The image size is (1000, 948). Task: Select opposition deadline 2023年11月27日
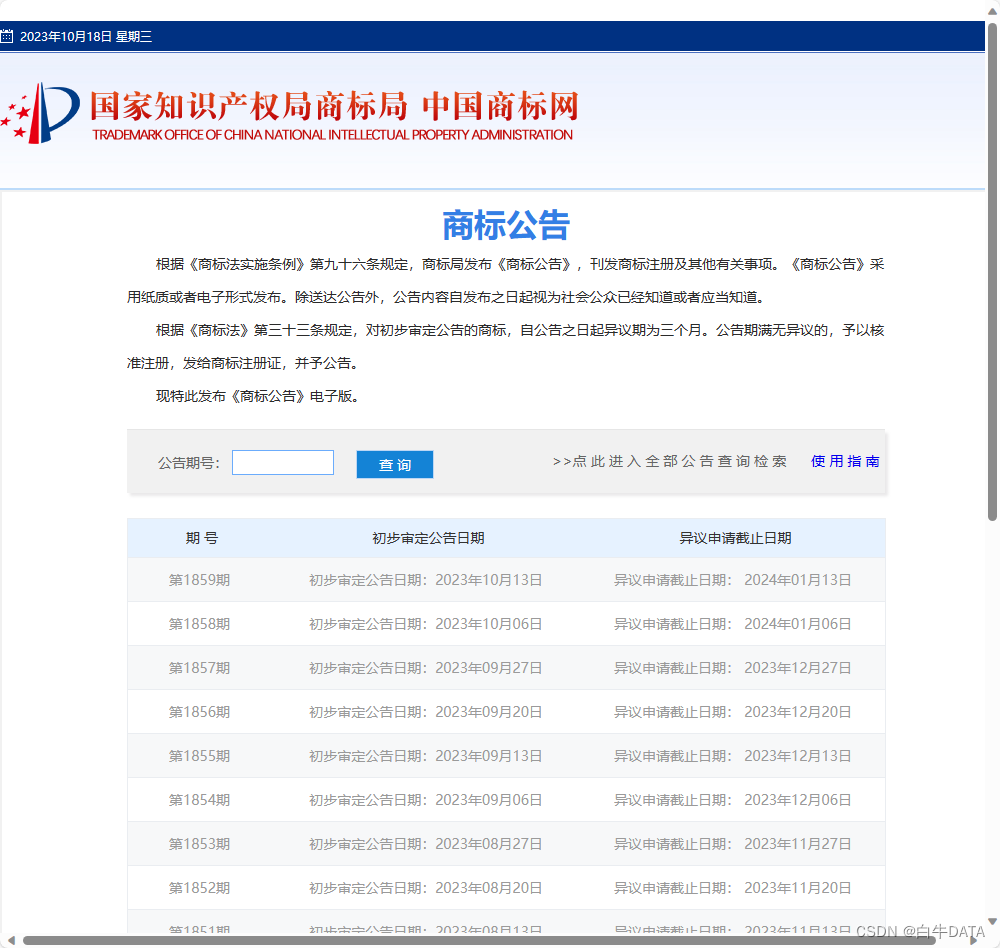(x=798, y=844)
